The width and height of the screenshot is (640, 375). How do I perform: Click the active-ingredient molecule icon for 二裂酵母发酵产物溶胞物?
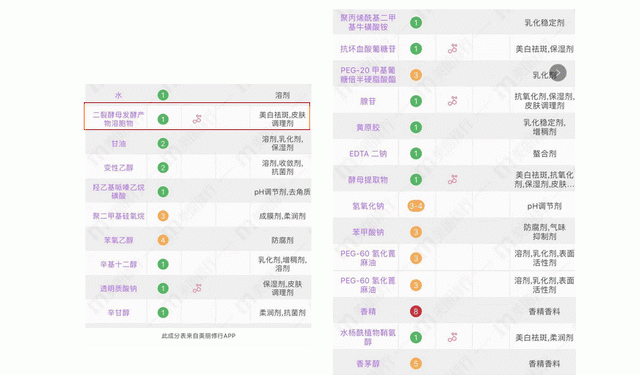coord(197,119)
